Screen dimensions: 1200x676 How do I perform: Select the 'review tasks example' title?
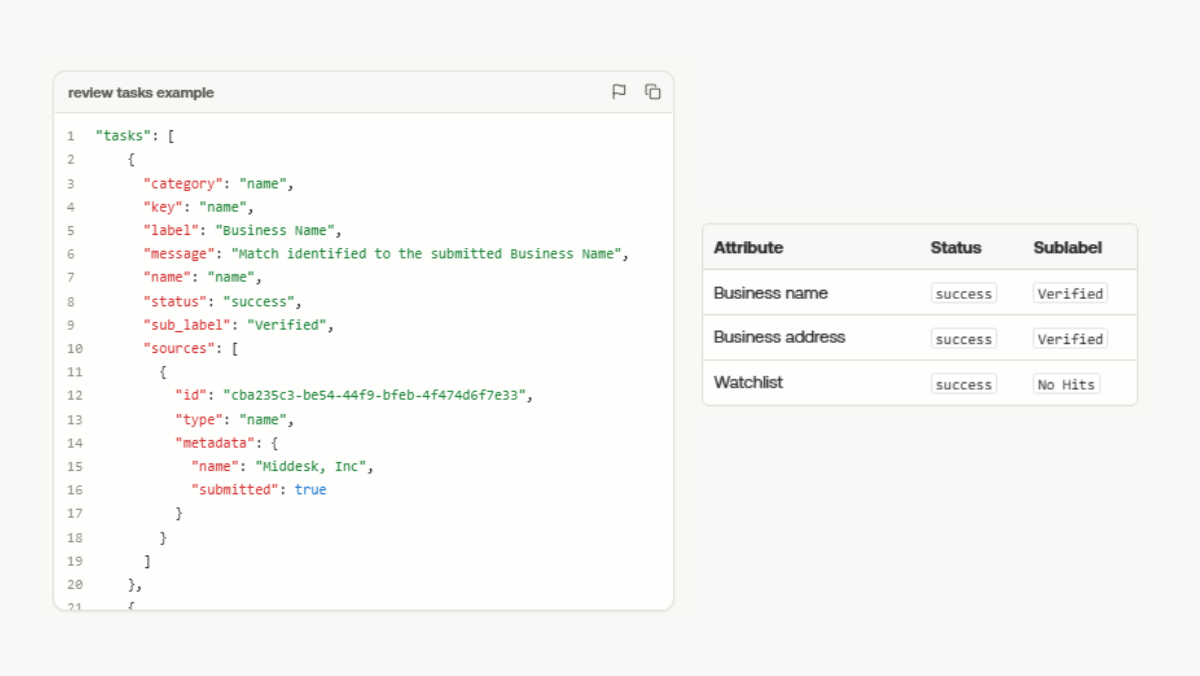click(x=141, y=92)
